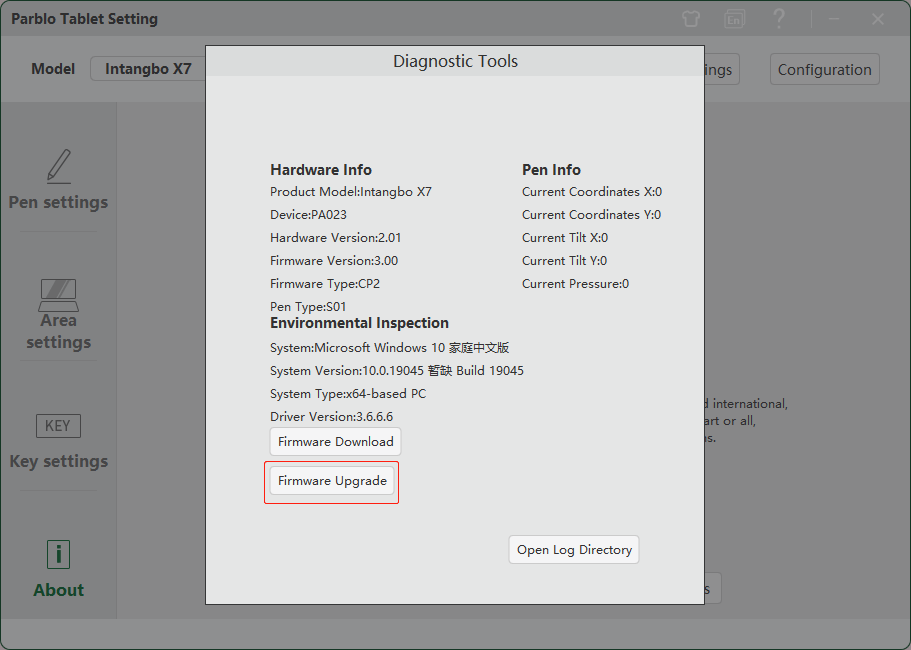The image size is (911, 650).
Task: Open the Model Intangbo X7 dropdown
Action: pos(148,69)
